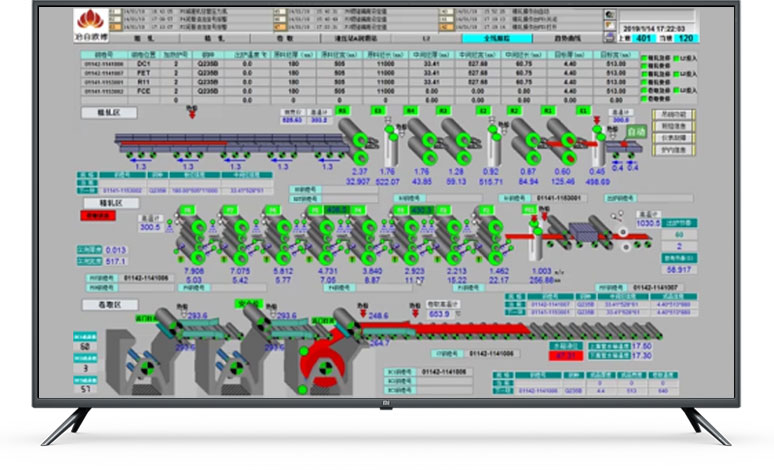Click the topmost small icon beside the alarm list
The width and height of the screenshot is (774, 470).
pyautogui.click(x=610, y=14)
